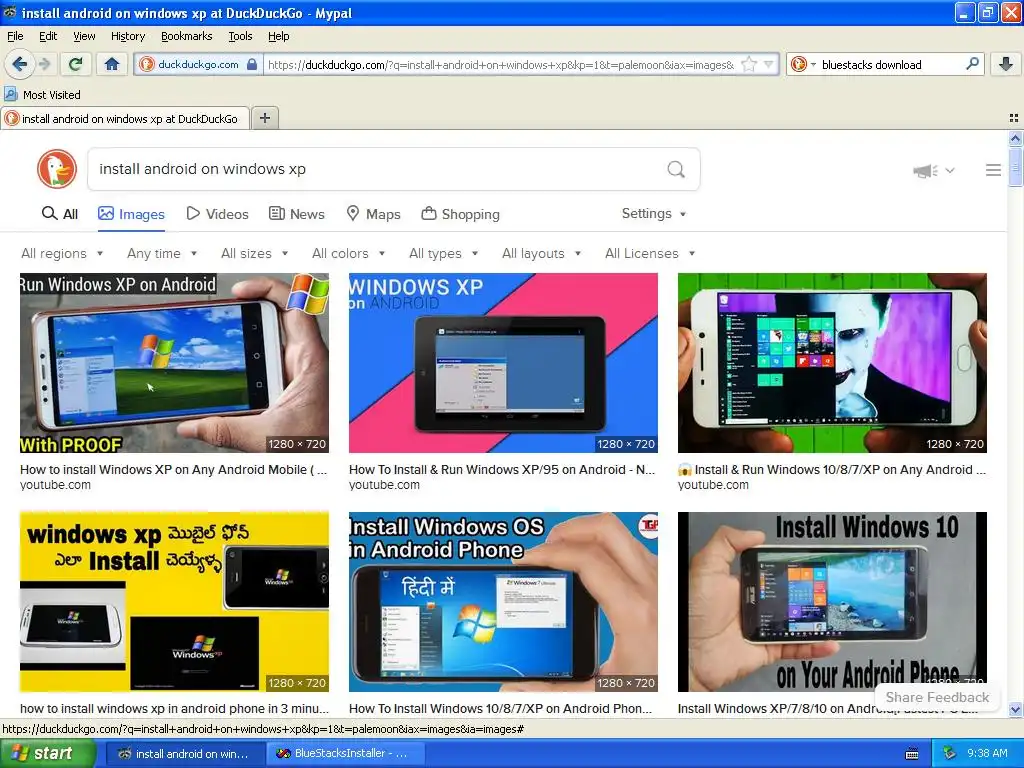Image resolution: width=1024 pixels, height=768 pixels.
Task: Select the install android on windows xp browser tab
Action: coord(125,119)
